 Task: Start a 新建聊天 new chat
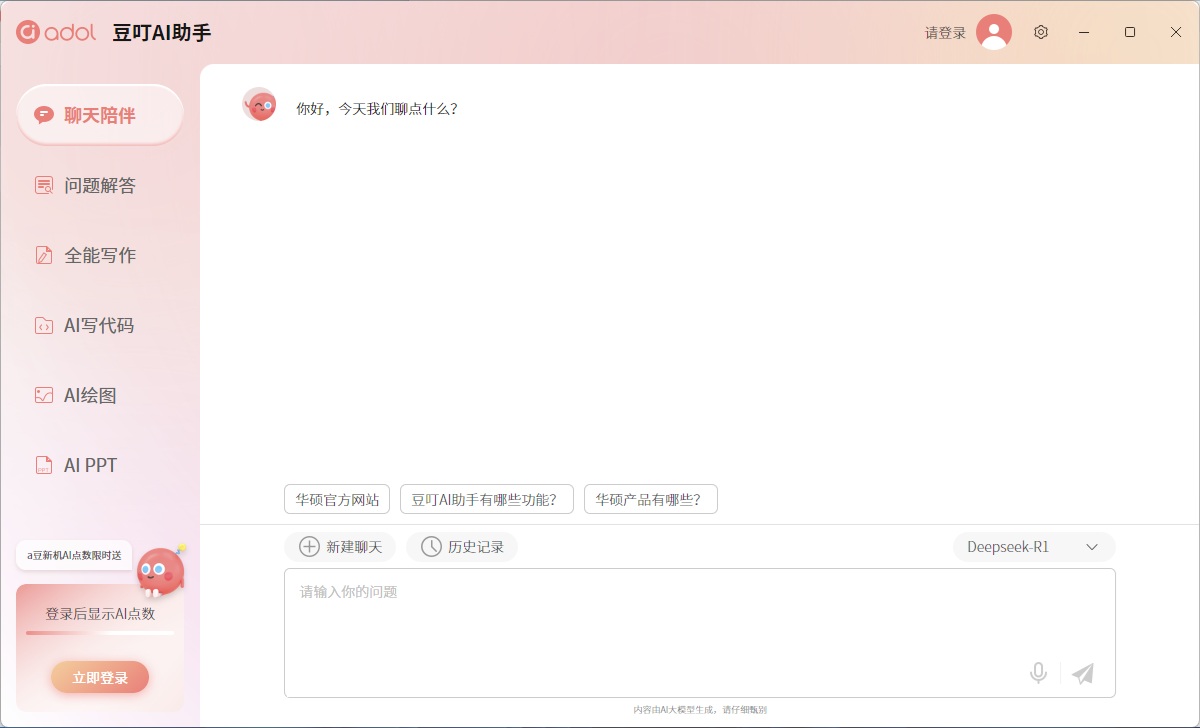340,547
